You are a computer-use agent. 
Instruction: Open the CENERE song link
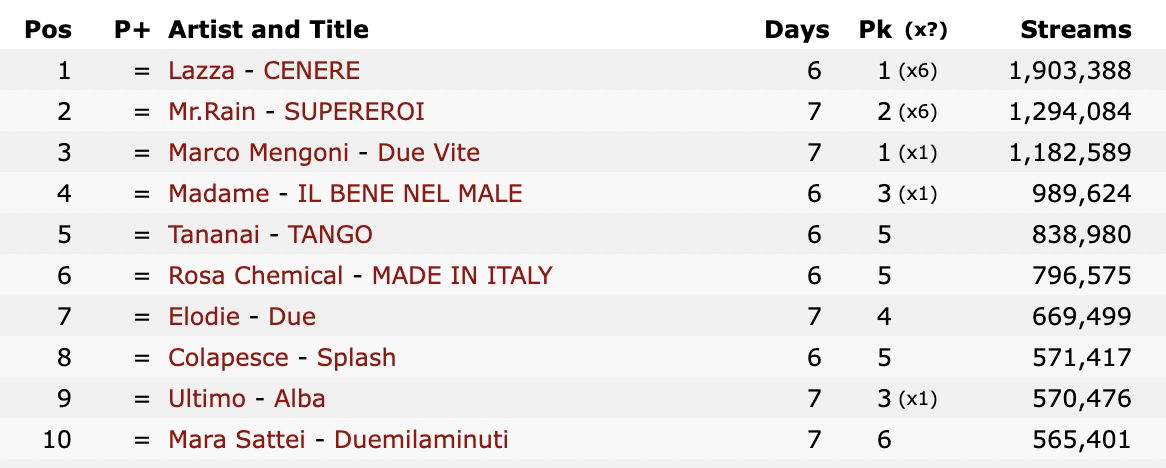(x=312, y=71)
